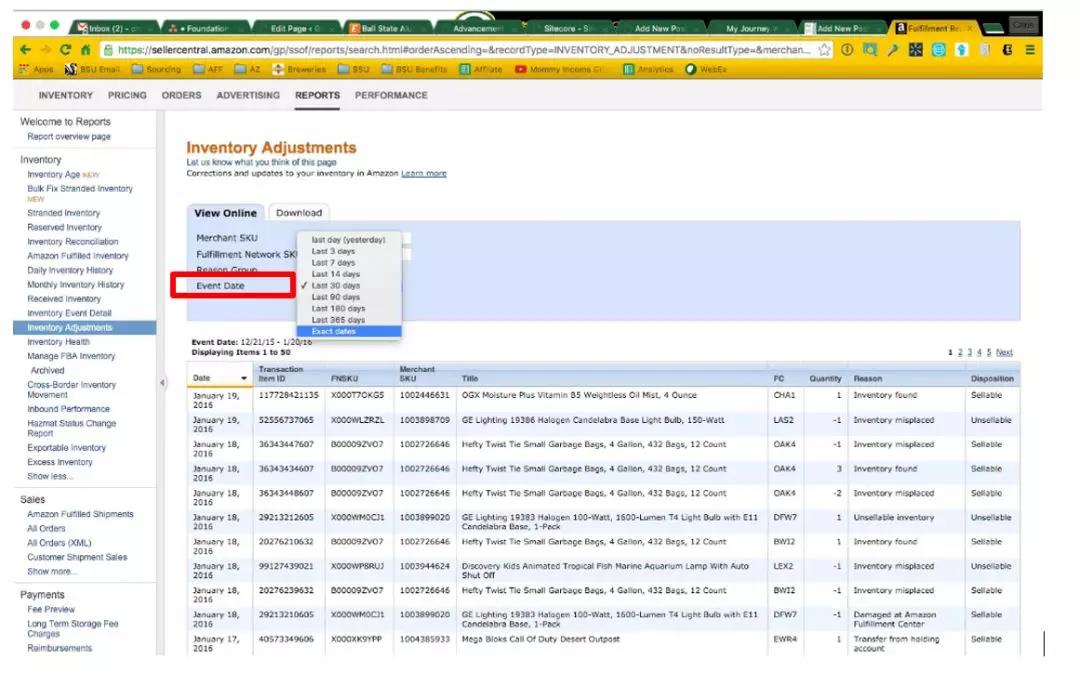Open the Sourcing bookmark folder

156,70
